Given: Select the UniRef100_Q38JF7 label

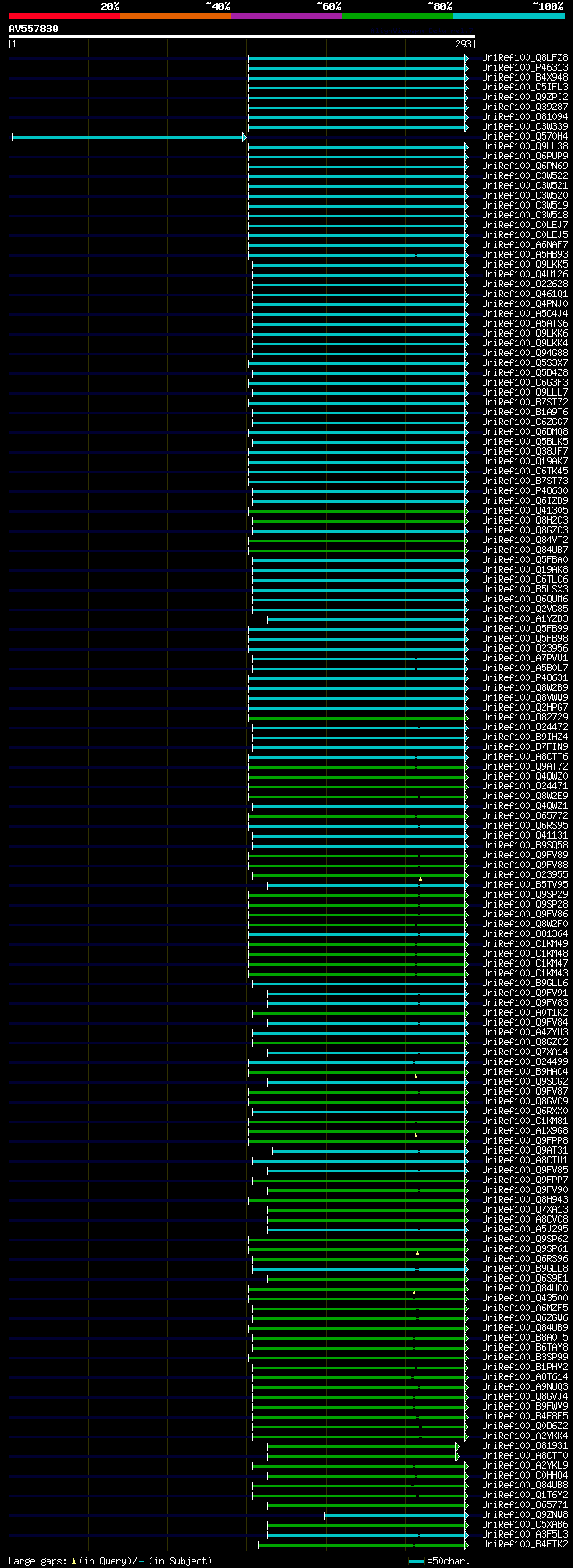Looking at the screenshot, I should [x=525, y=452].
